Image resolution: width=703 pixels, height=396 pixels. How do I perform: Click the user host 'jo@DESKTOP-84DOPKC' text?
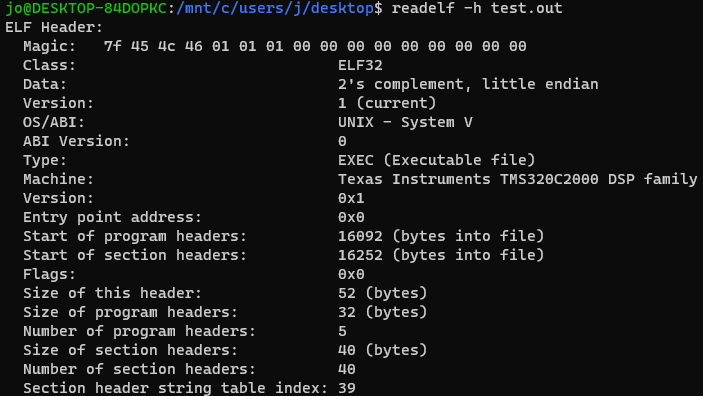86,8
